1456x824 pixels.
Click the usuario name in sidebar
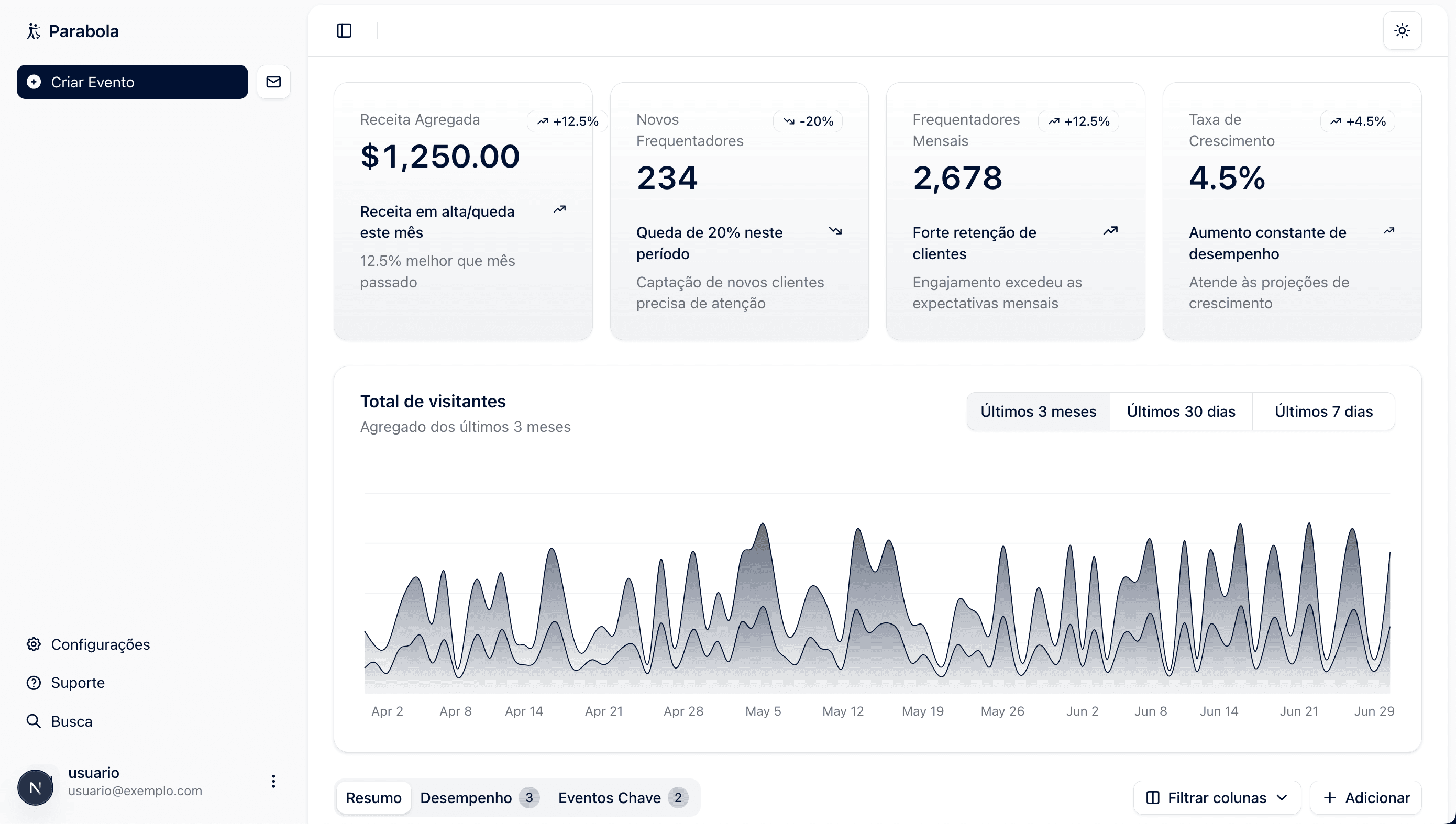[x=94, y=773]
